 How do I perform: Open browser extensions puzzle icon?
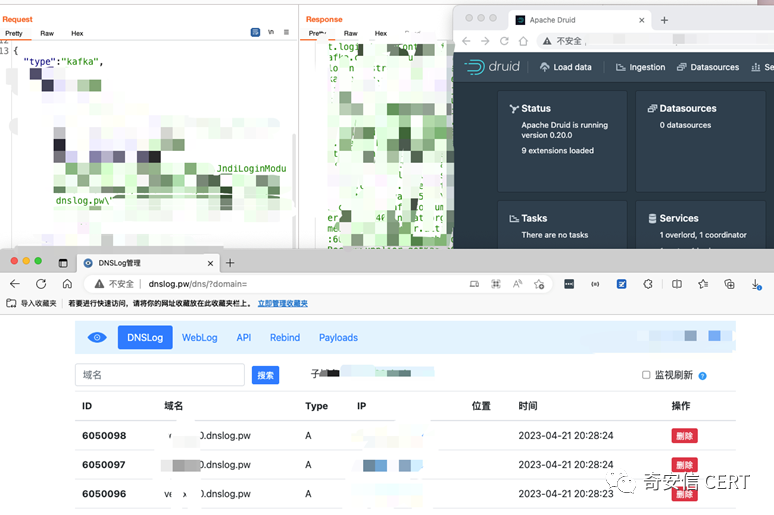648,284
